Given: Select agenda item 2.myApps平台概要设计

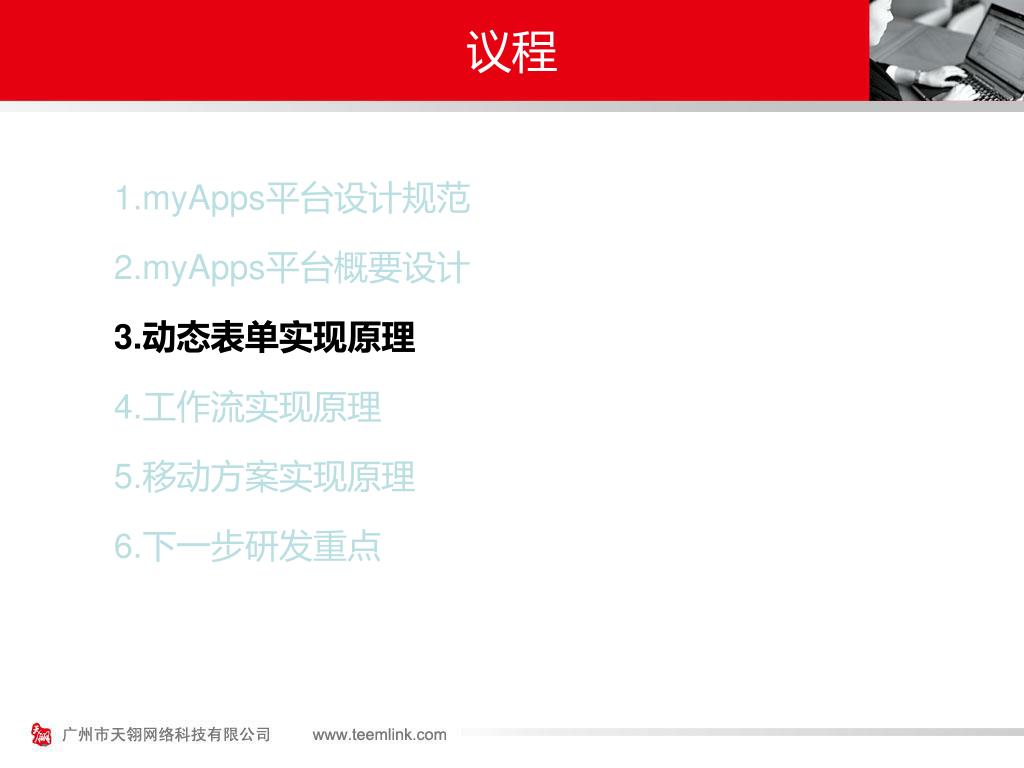Looking at the screenshot, I should point(292,268).
